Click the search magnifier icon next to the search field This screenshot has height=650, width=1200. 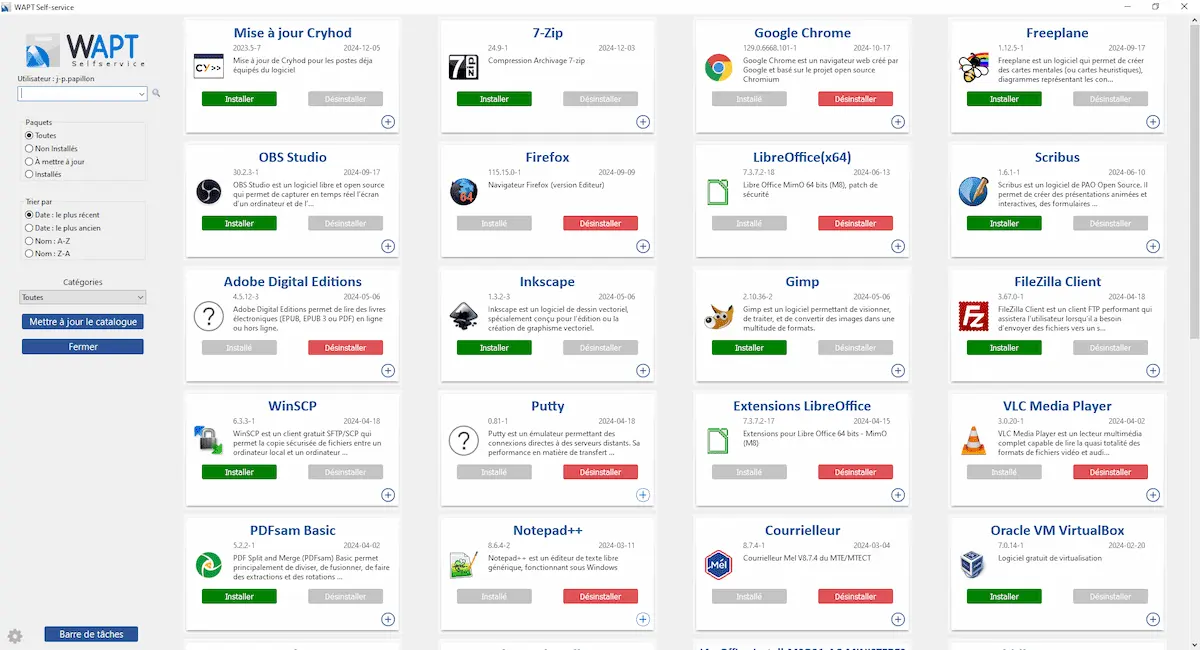pyautogui.click(x=156, y=93)
